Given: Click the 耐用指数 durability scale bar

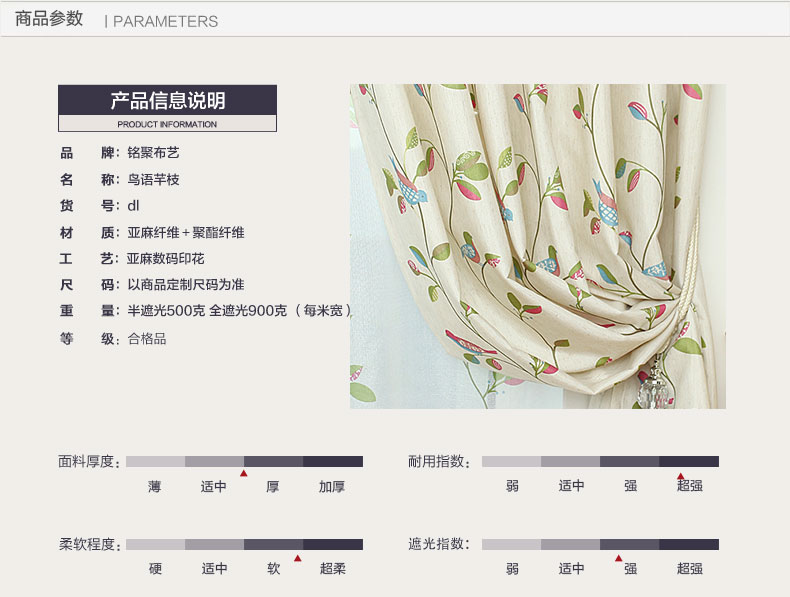Looking at the screenshot, I should [x=600, y=461].
